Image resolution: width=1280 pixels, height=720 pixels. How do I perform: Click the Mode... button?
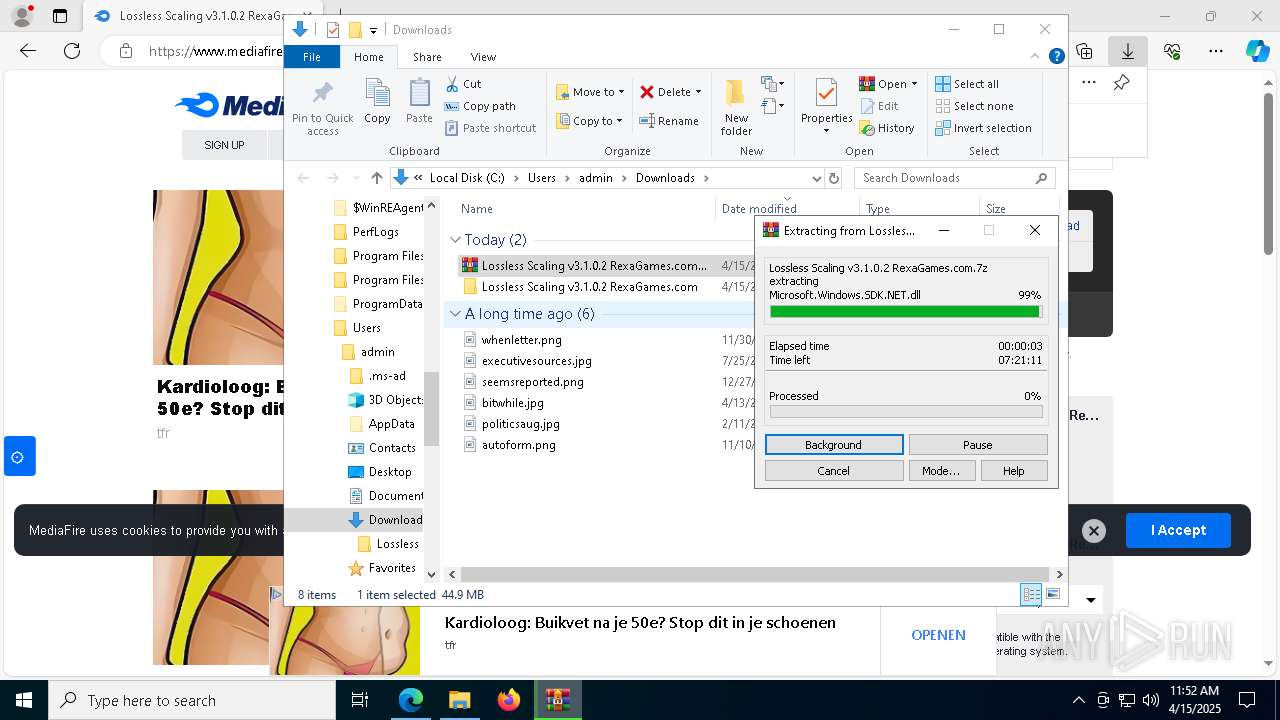pos(941,471)
